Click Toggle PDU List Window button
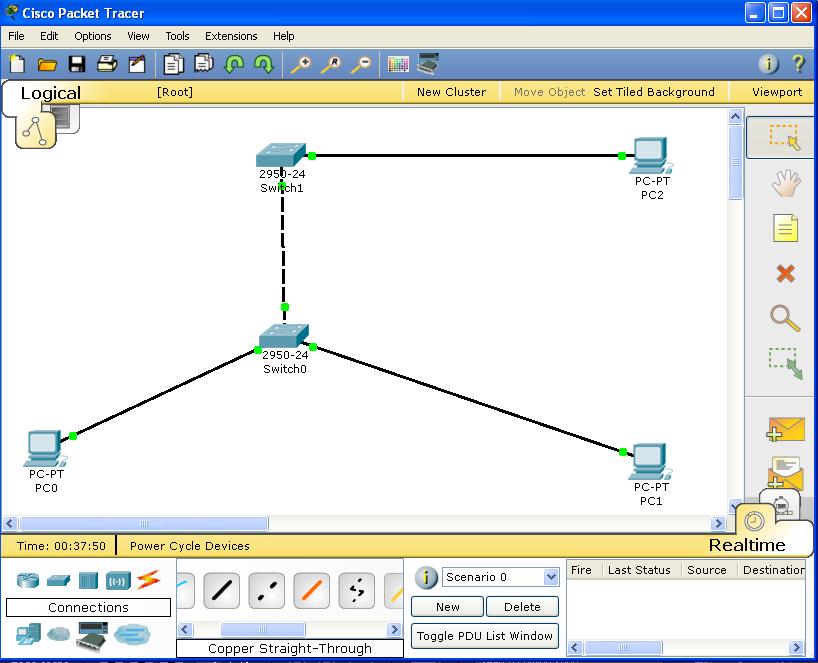Image resolution: width=818 pixels, height=663 pixels. (x=485, y=636)
